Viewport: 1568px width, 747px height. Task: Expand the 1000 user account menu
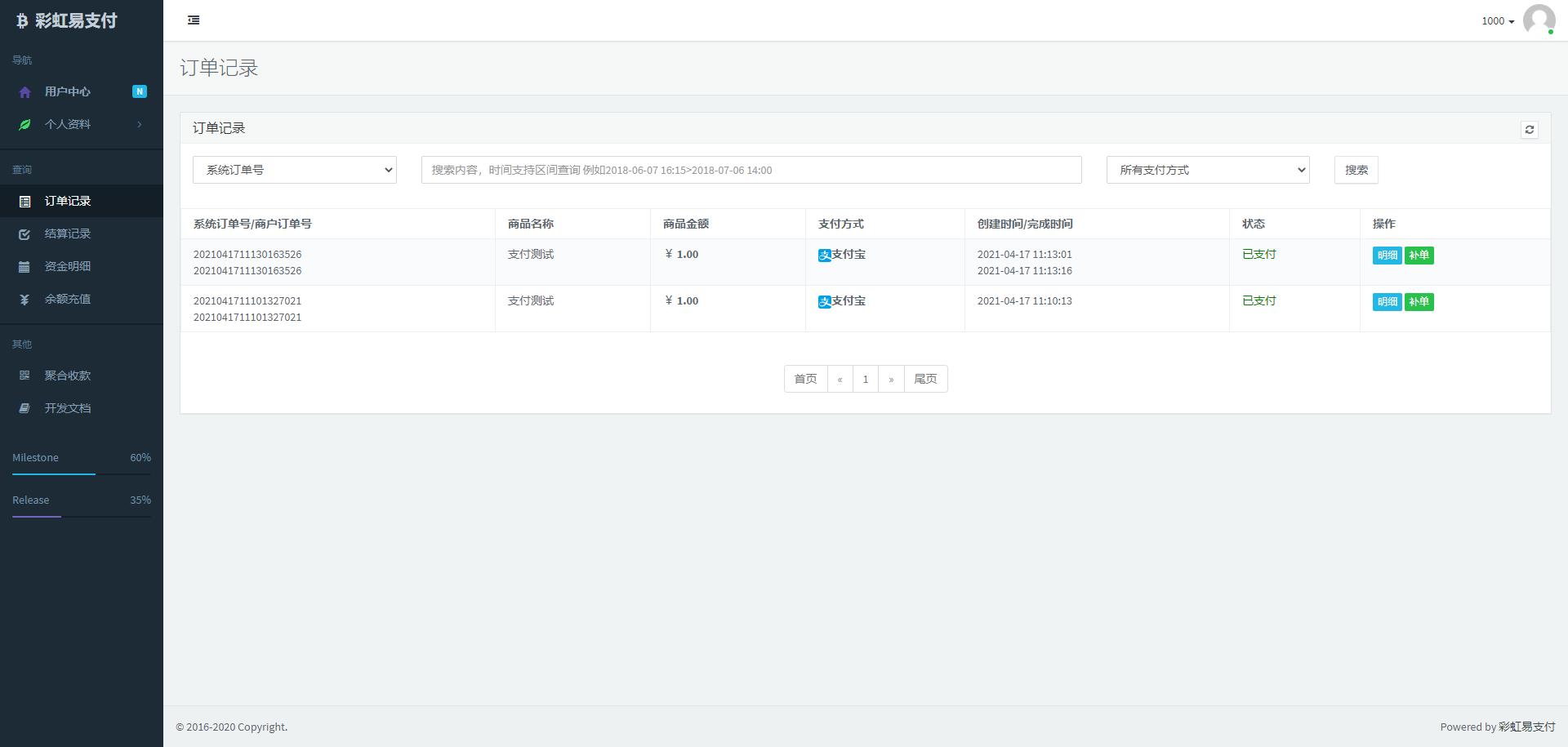tap(1497, 21)
